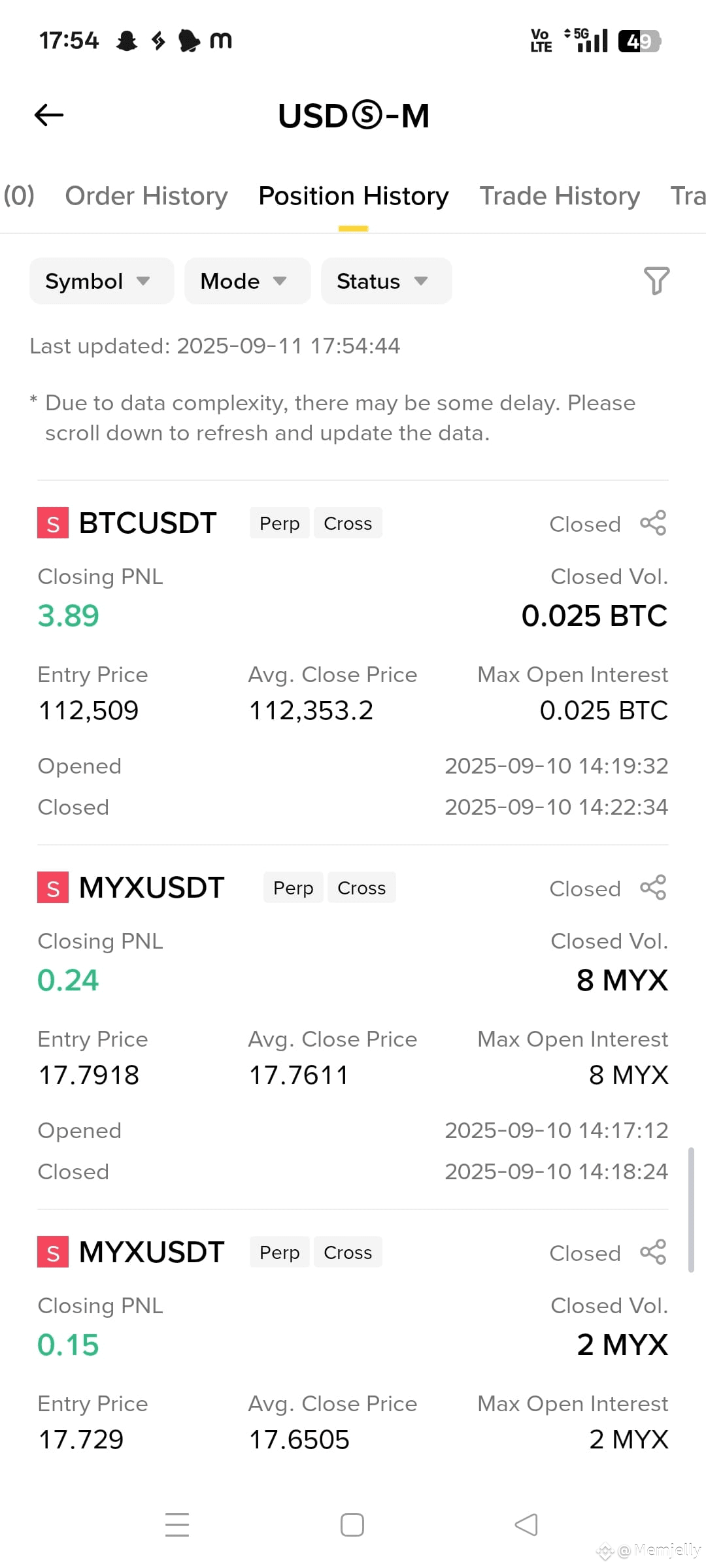Open the MYXUSDT position with 0.24 PNL
The height and width of the screenshot is (1568, 706).
(152, 888)
